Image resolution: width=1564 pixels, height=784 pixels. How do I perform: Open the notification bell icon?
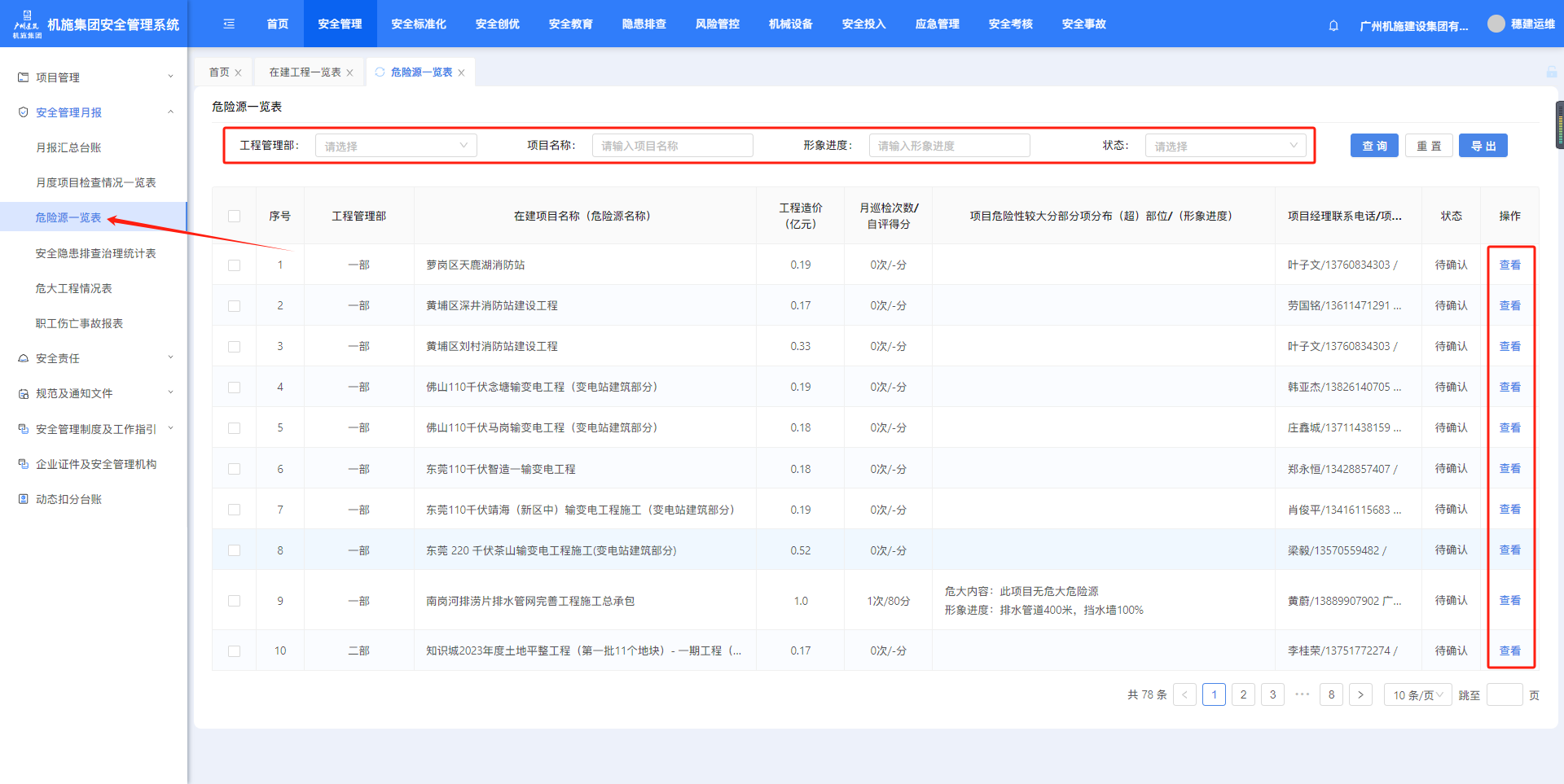[x=1333, y=25]
